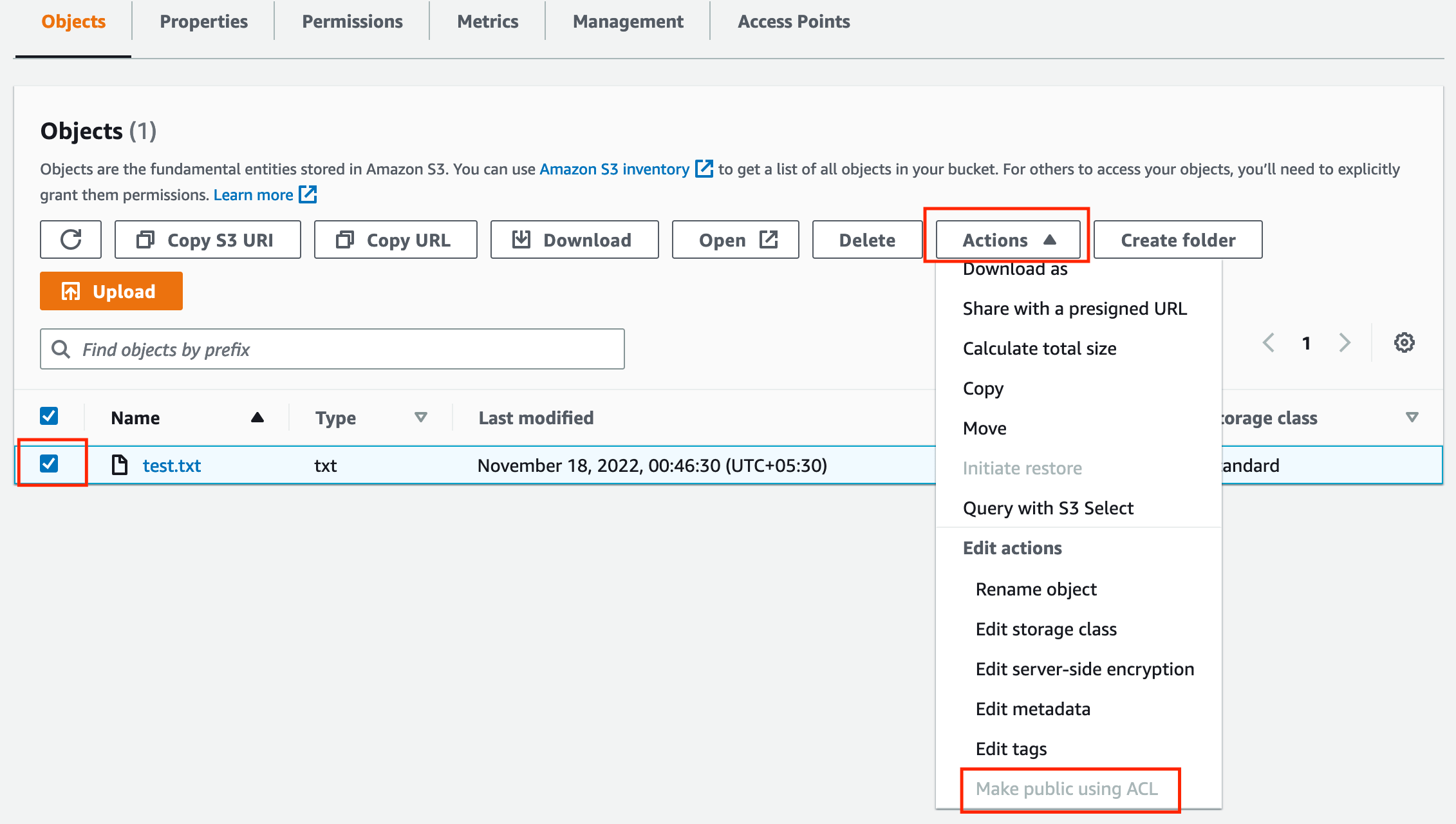Sort by Type column arrow
The height and width of the screenshot is (824, 1456).
pos(421,417)
